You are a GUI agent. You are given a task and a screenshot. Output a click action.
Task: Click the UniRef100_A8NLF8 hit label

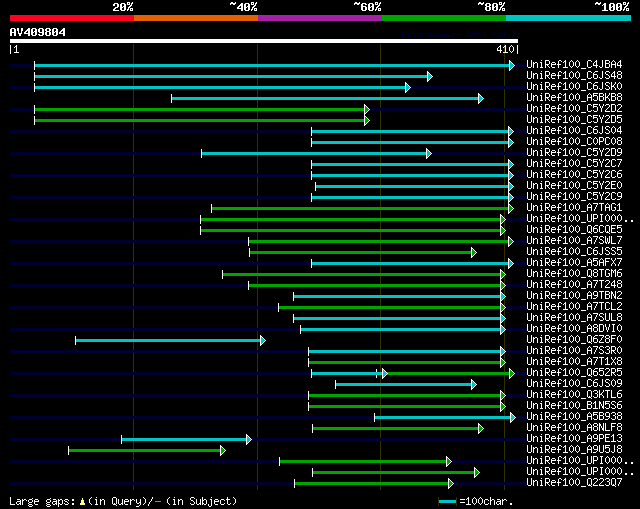(x=574, y=427)
